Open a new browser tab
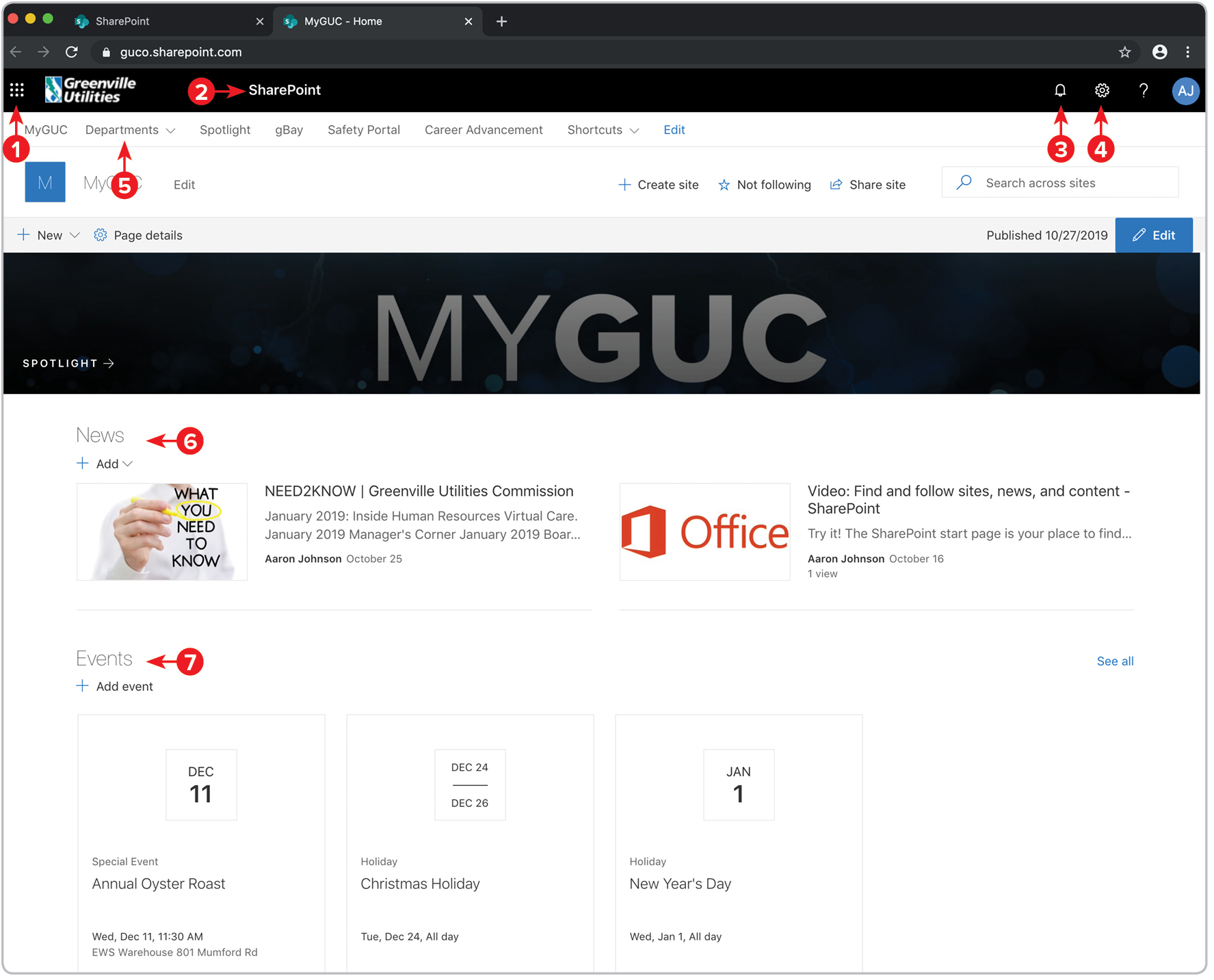 [x=501, y=21]
